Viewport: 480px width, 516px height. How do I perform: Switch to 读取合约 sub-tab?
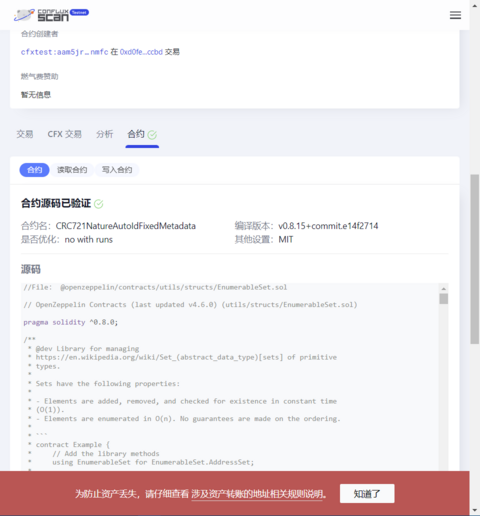pos(72,170)
